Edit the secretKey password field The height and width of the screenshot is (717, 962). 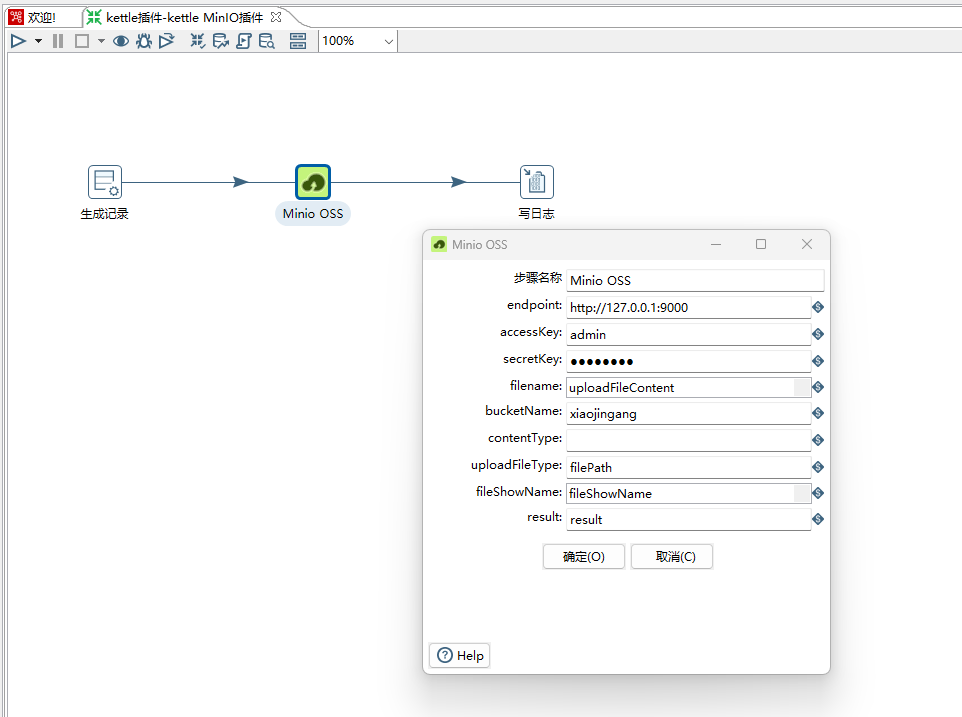coord(688,361)
